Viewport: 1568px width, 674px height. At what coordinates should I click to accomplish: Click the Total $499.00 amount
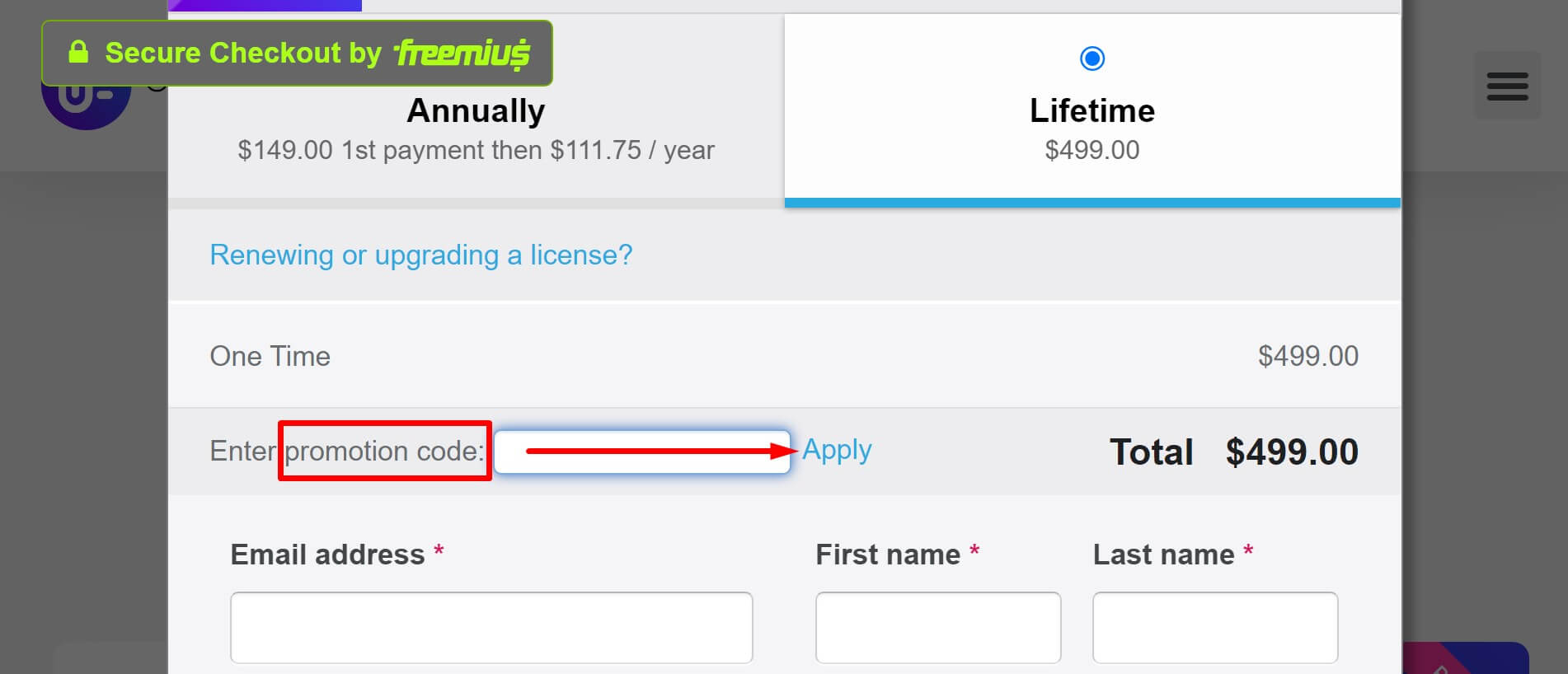(1291, 452)
